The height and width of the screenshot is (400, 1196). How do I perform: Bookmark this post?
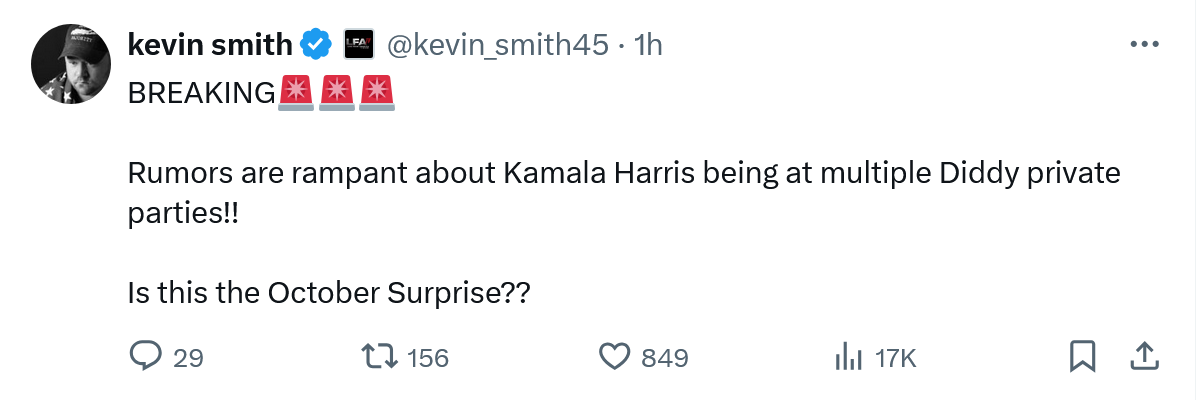1084,356
